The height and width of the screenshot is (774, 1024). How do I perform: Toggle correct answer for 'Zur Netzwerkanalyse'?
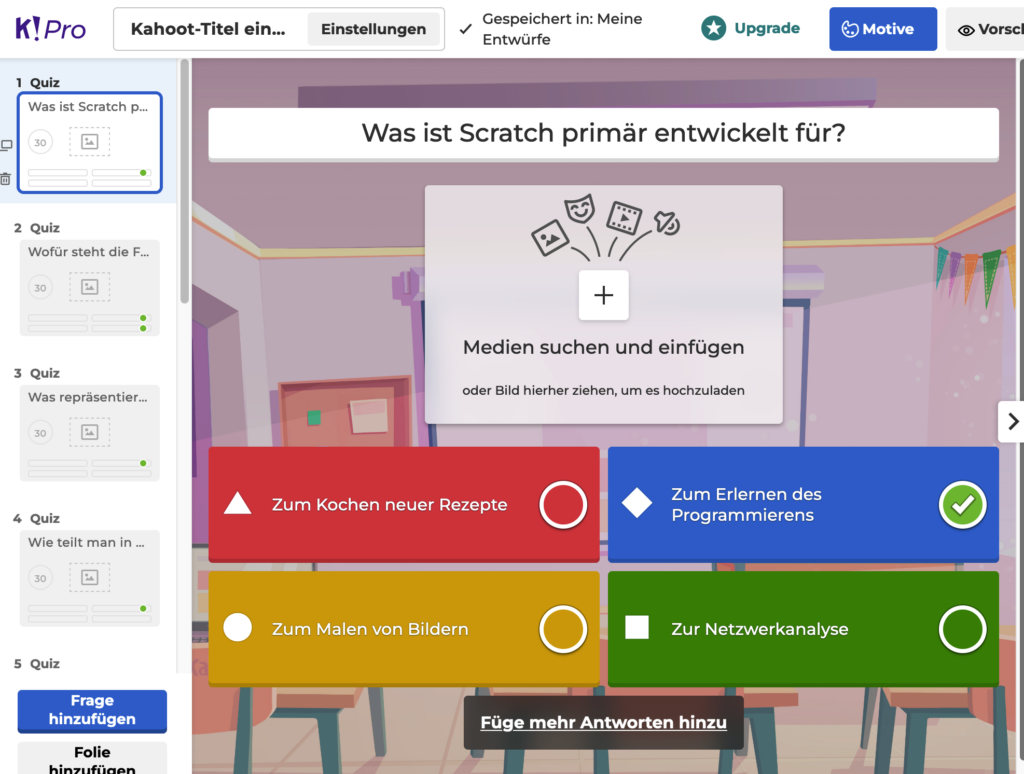tap(962, 629)
